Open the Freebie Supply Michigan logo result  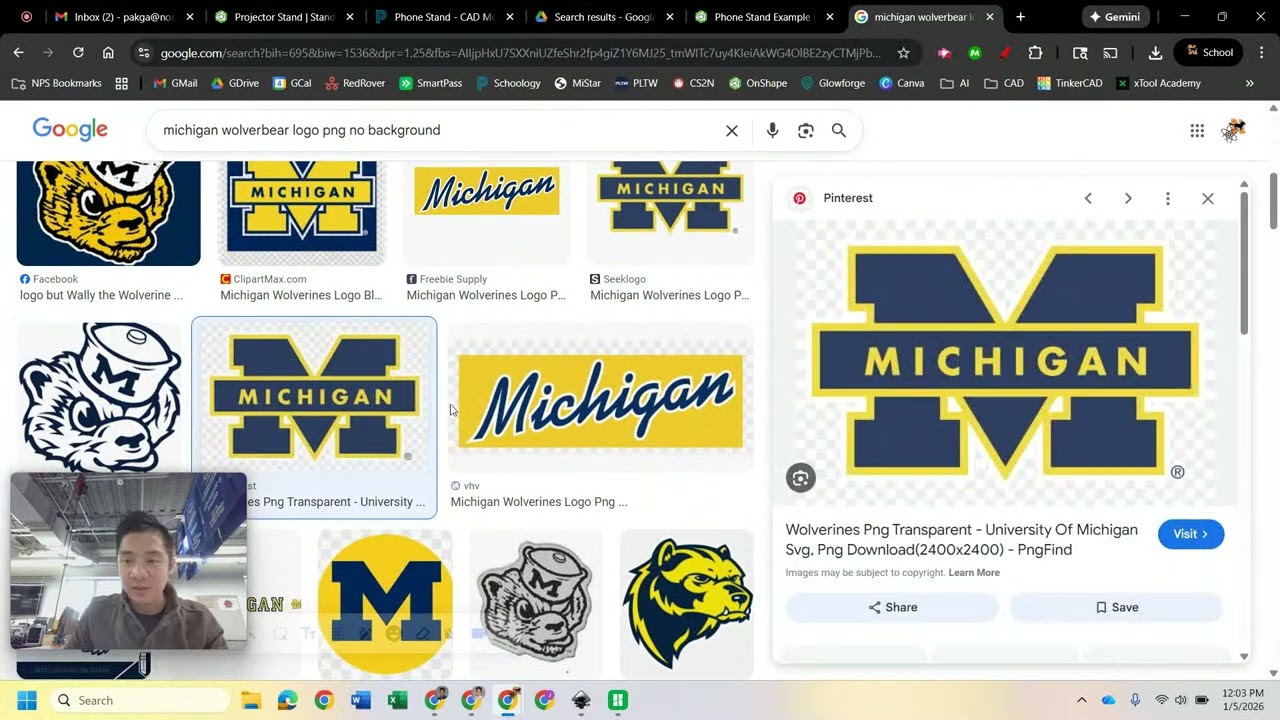[486, 212]
